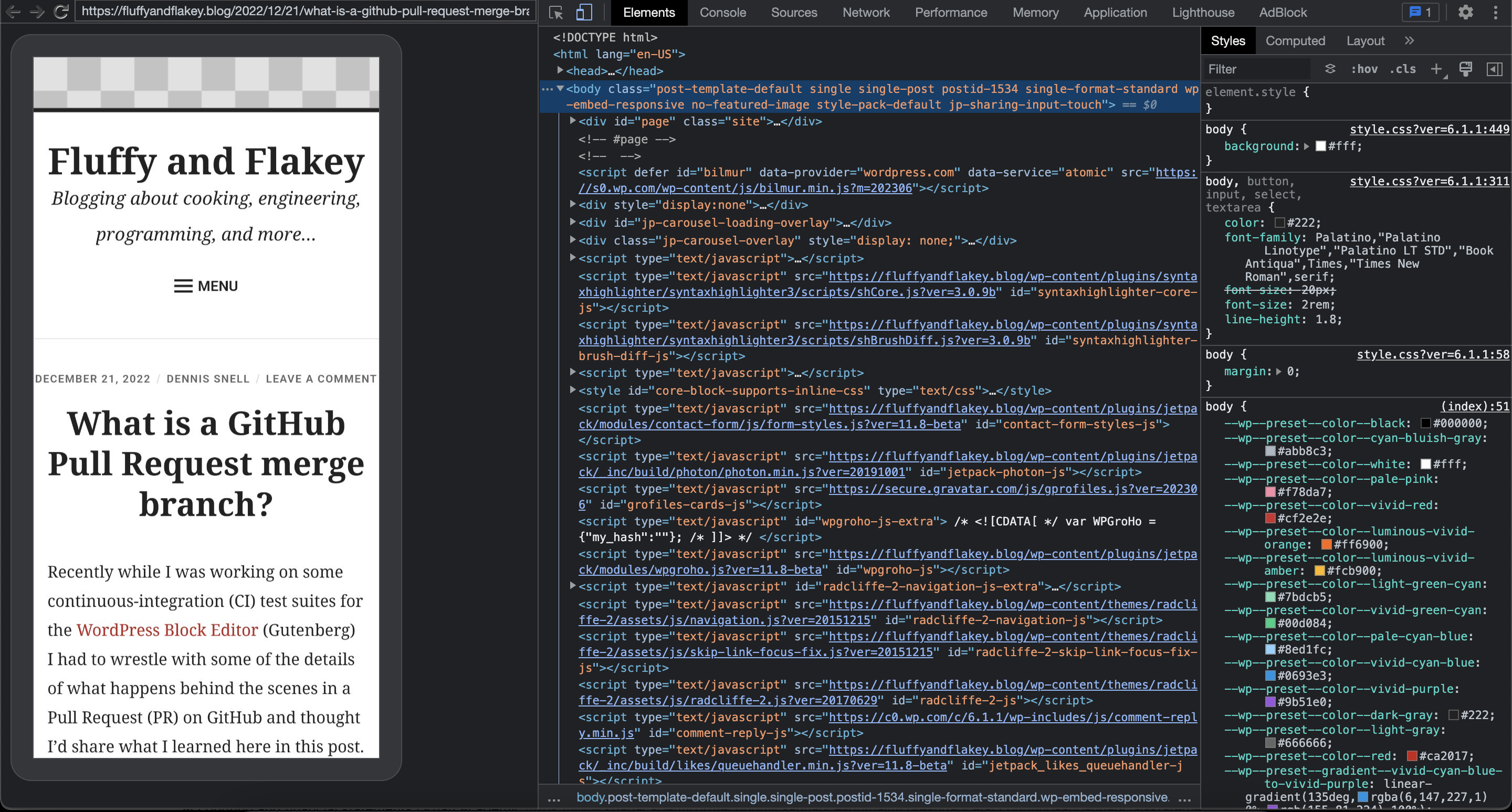
Task: Toggle computed styles sidebar icon
Action: tap(1494, 69)
